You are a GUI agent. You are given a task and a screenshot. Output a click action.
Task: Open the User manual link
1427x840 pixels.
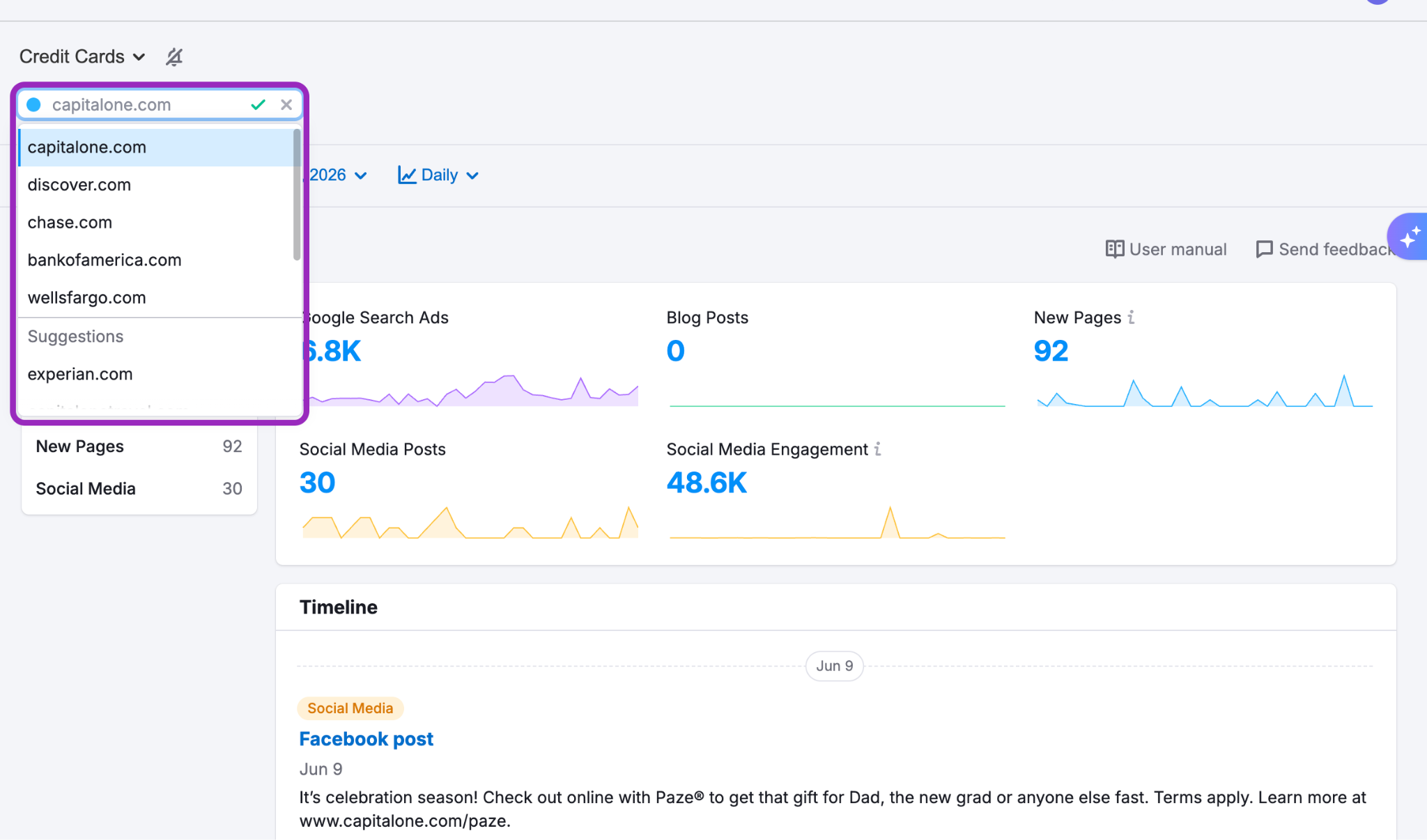click(x=1166, y=249)
